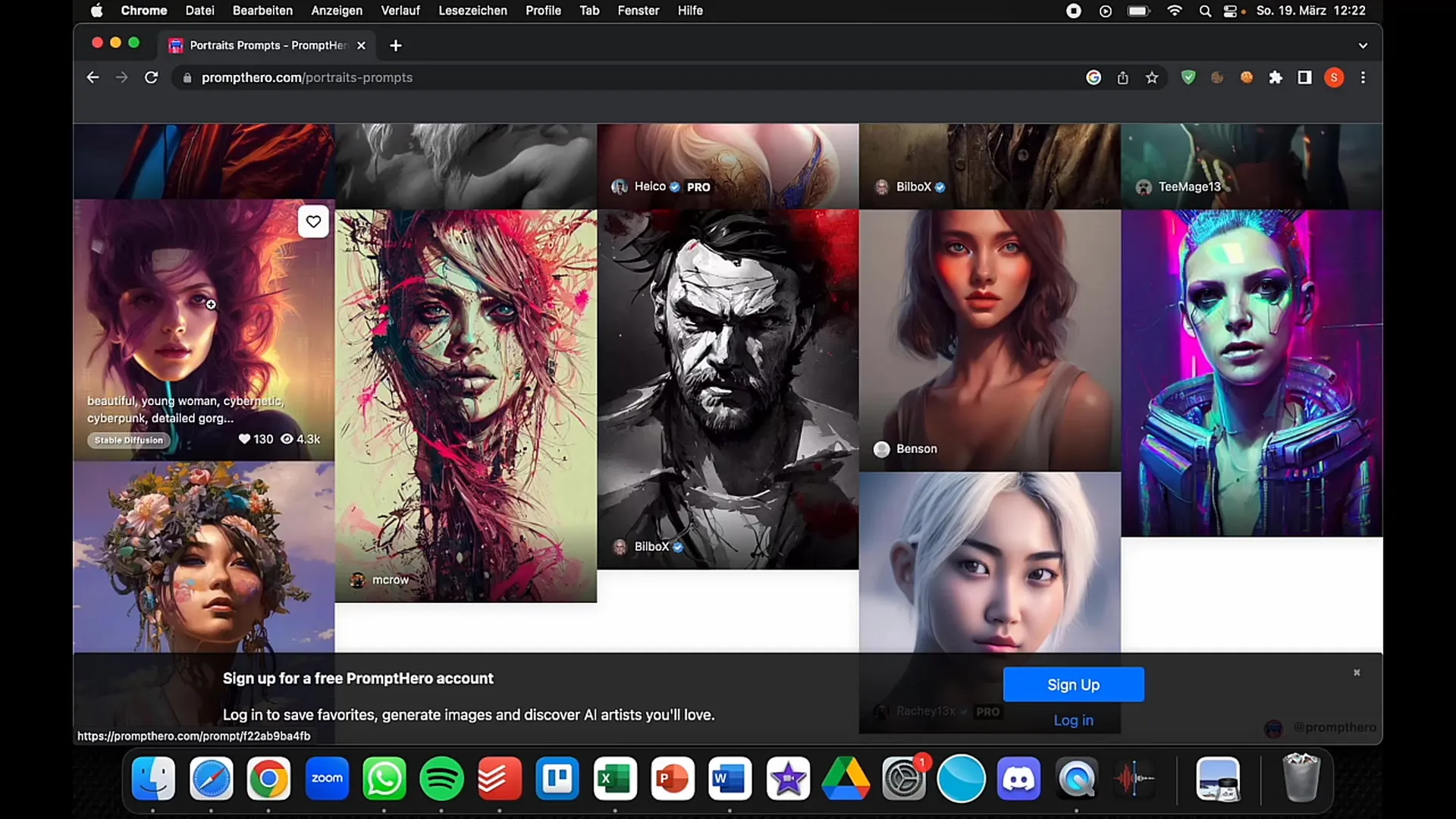Viewport: 1456px width, 819px height.
Task: Bookmark this page with the star icon
Action: click(1152, 77)
